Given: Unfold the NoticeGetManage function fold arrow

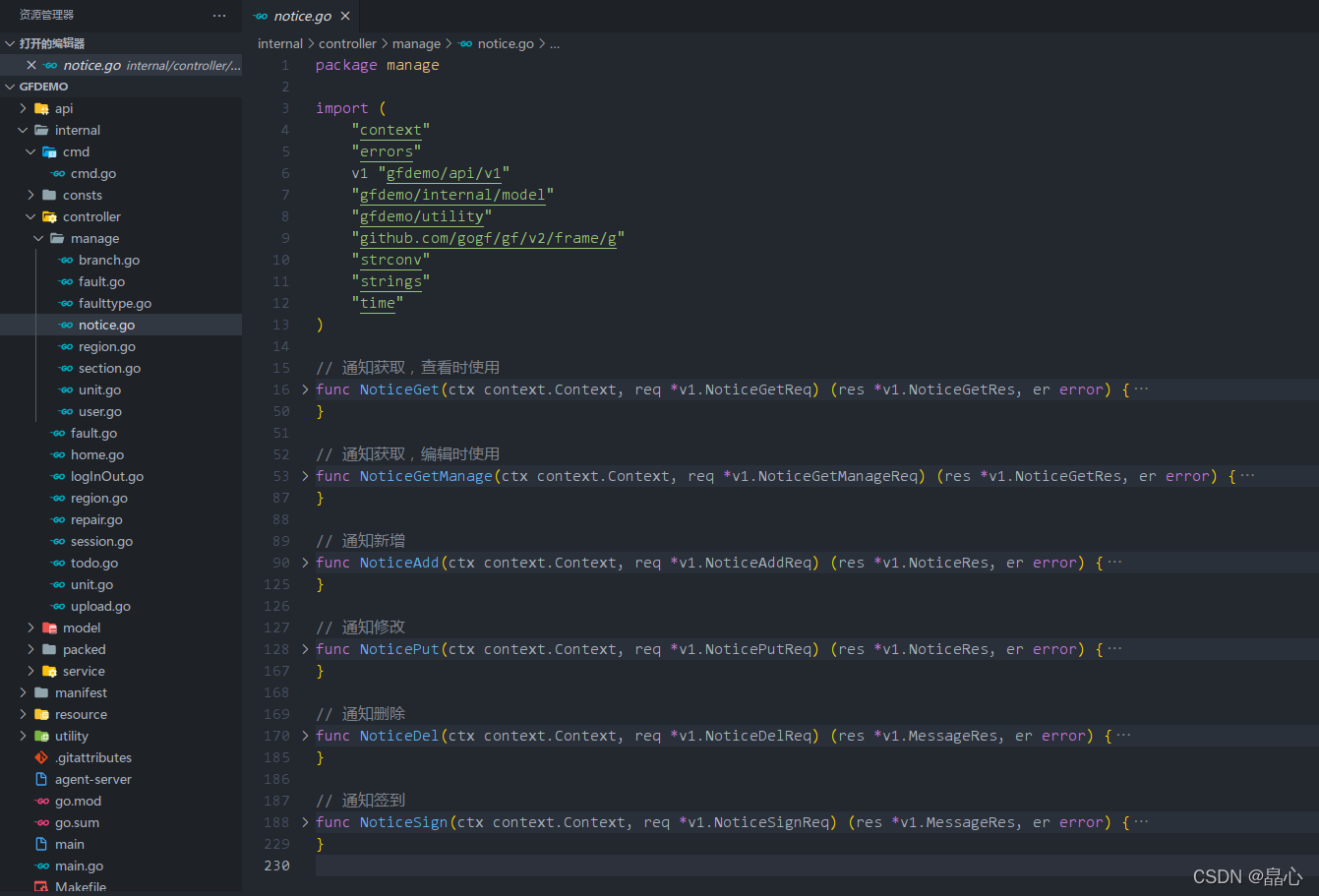Looking at the screenshot, I should pyautogui.click(x=305, y=476).
